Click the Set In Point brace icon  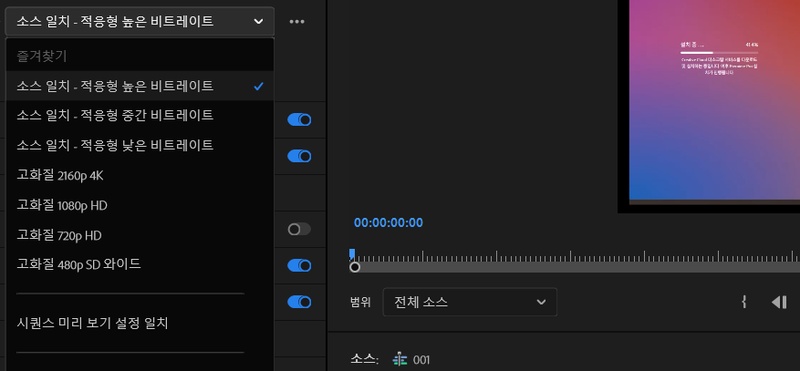pyautogui.click(x=744, y=302)
